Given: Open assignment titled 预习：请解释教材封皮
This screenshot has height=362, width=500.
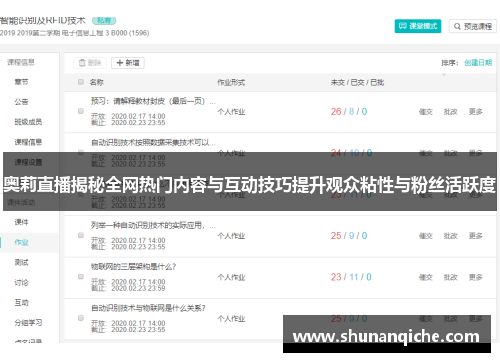Looking at the screenshot, I should 153,101.
